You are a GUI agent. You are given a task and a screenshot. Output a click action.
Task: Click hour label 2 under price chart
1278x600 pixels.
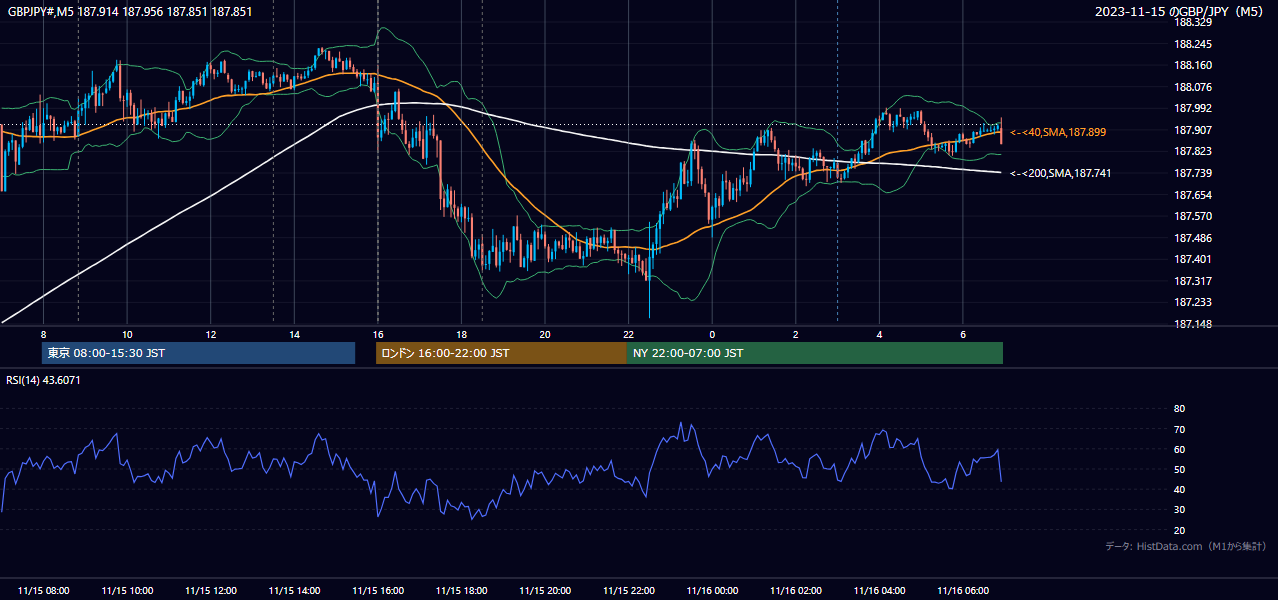796,334
